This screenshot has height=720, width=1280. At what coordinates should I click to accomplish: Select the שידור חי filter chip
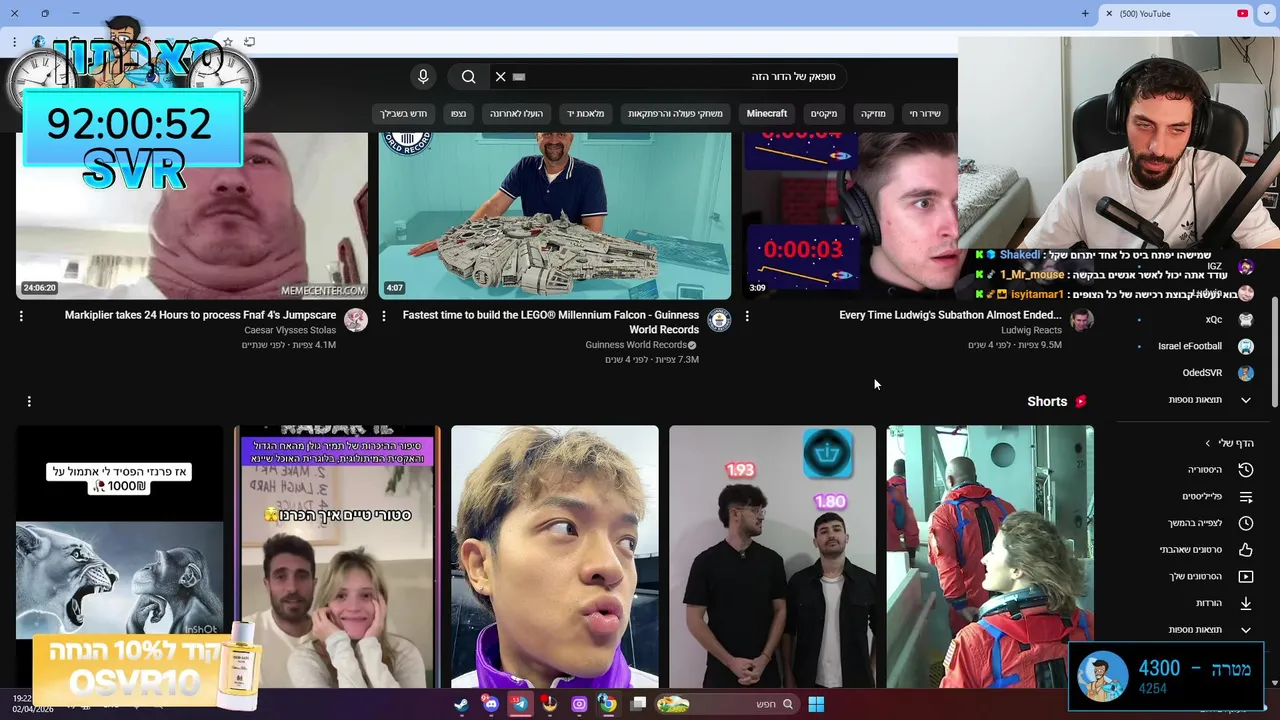[x=925, y=114]
